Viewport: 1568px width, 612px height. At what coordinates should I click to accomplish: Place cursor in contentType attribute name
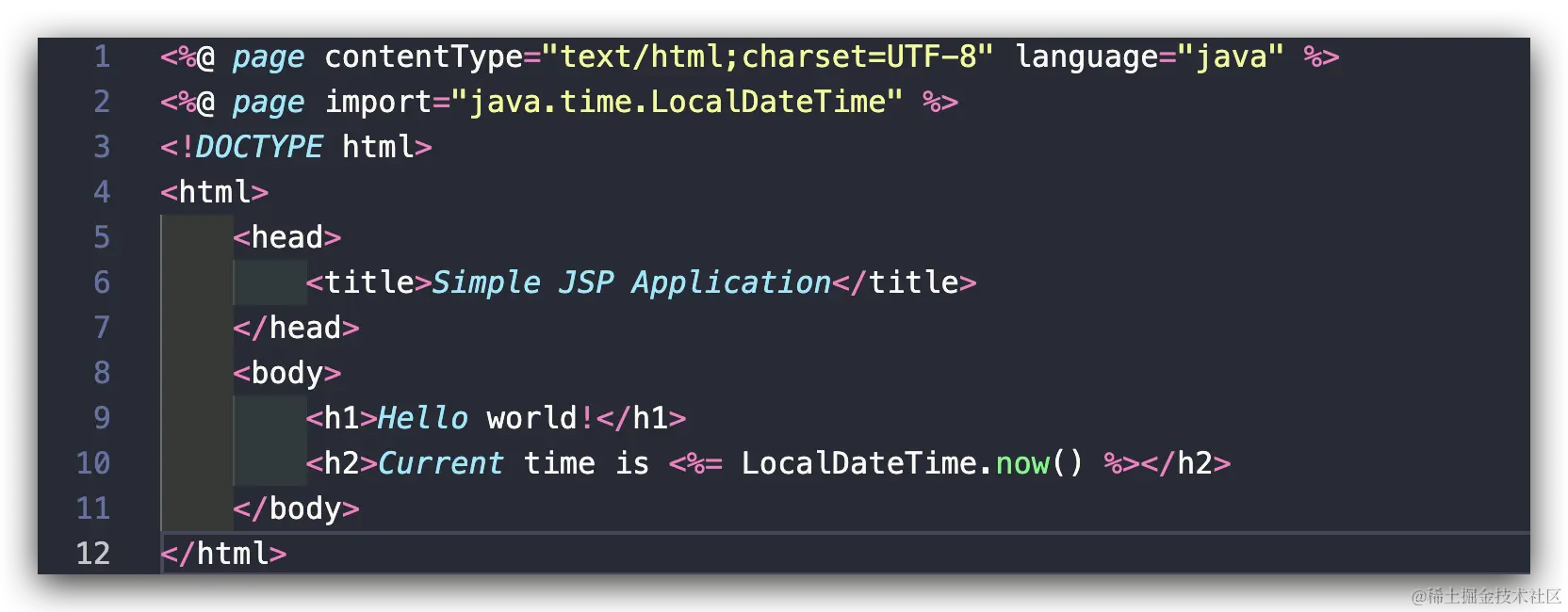(424, 57)
